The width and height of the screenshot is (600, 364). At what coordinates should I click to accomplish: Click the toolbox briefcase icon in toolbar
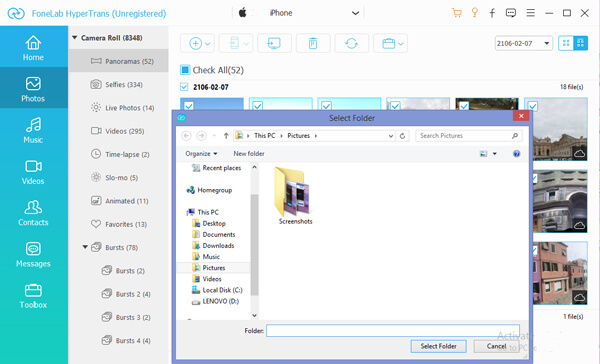click(388, 43)
